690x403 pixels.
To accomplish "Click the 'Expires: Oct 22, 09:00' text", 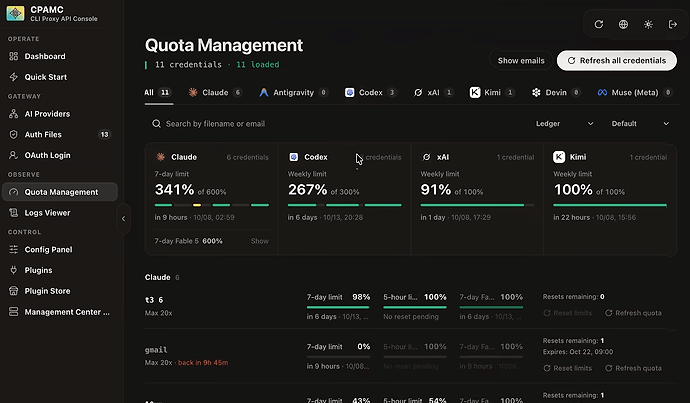I will (578, 352).
